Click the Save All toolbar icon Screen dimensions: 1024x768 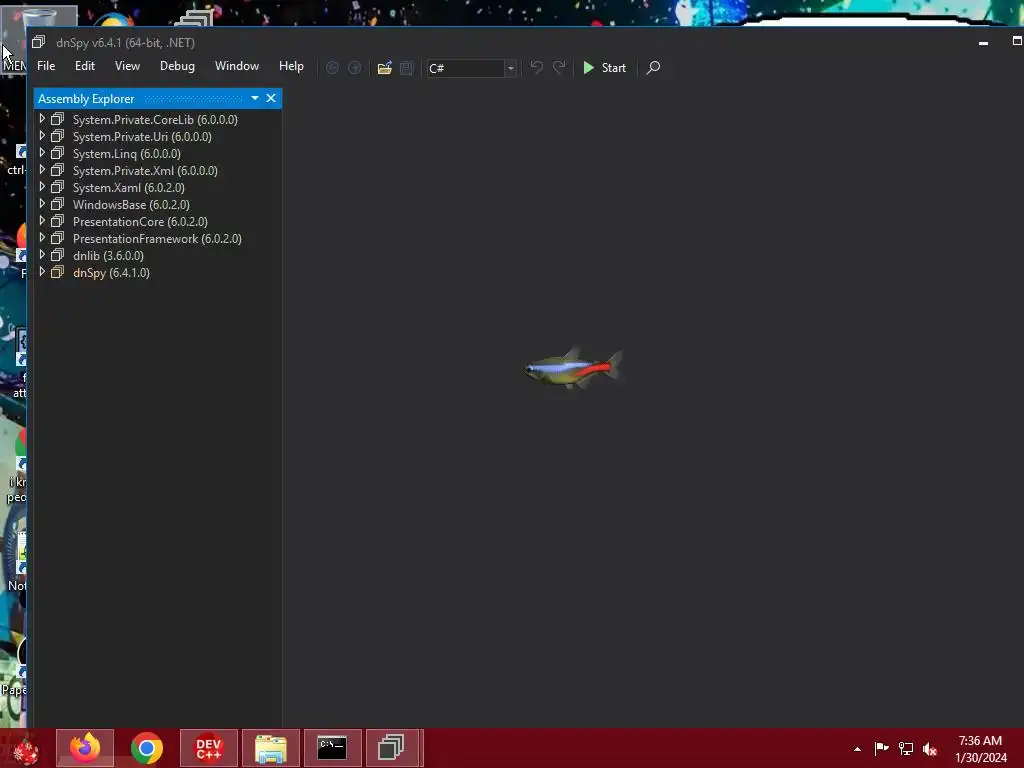pyautogui.click(x=407, y=68)
